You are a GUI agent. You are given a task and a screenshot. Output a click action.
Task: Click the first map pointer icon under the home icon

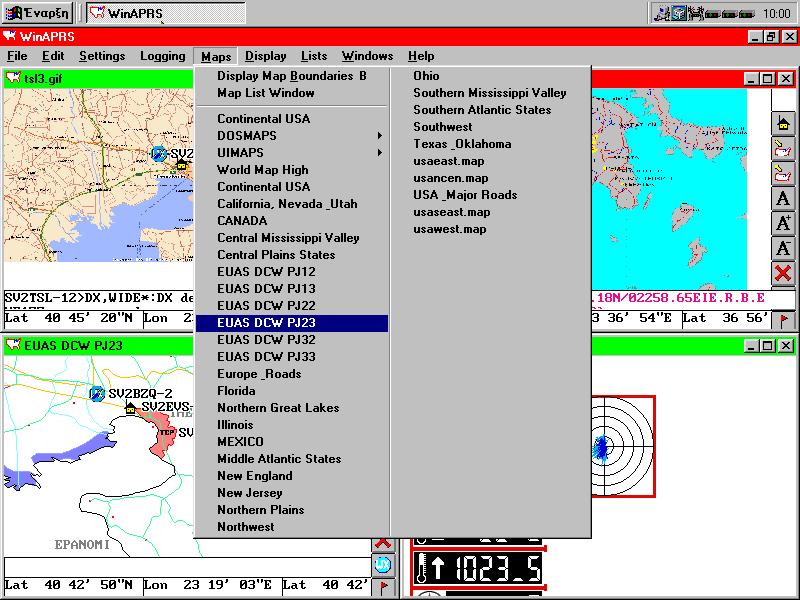coord(783,148)
